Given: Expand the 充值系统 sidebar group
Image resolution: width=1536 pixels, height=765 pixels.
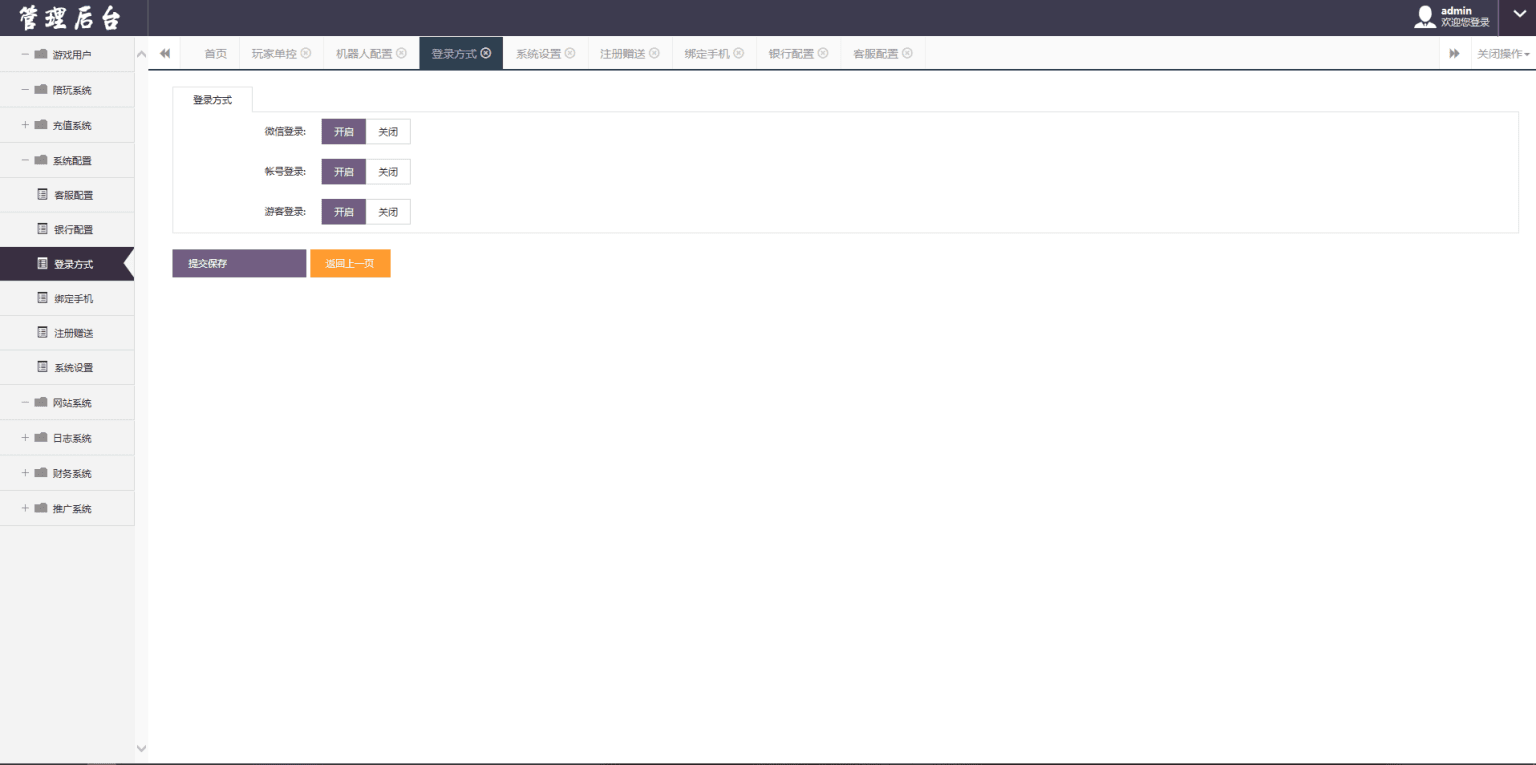Looking at the screenshot, I should (x=25, y=125).
